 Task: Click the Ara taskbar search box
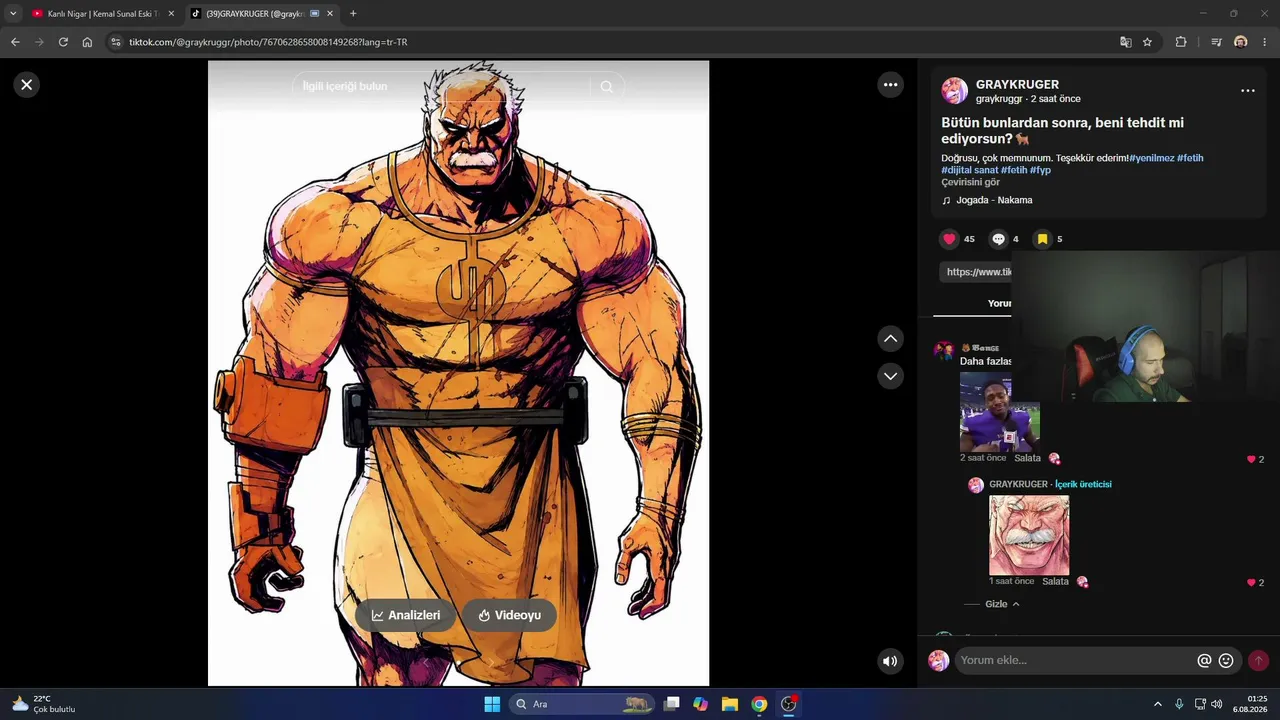click(582, 704)
